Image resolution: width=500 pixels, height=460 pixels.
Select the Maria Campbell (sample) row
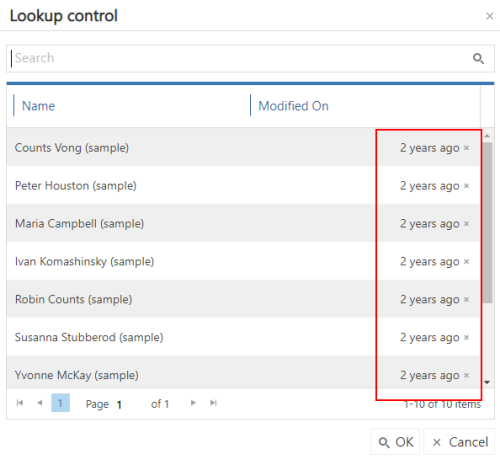click(243, 224)
